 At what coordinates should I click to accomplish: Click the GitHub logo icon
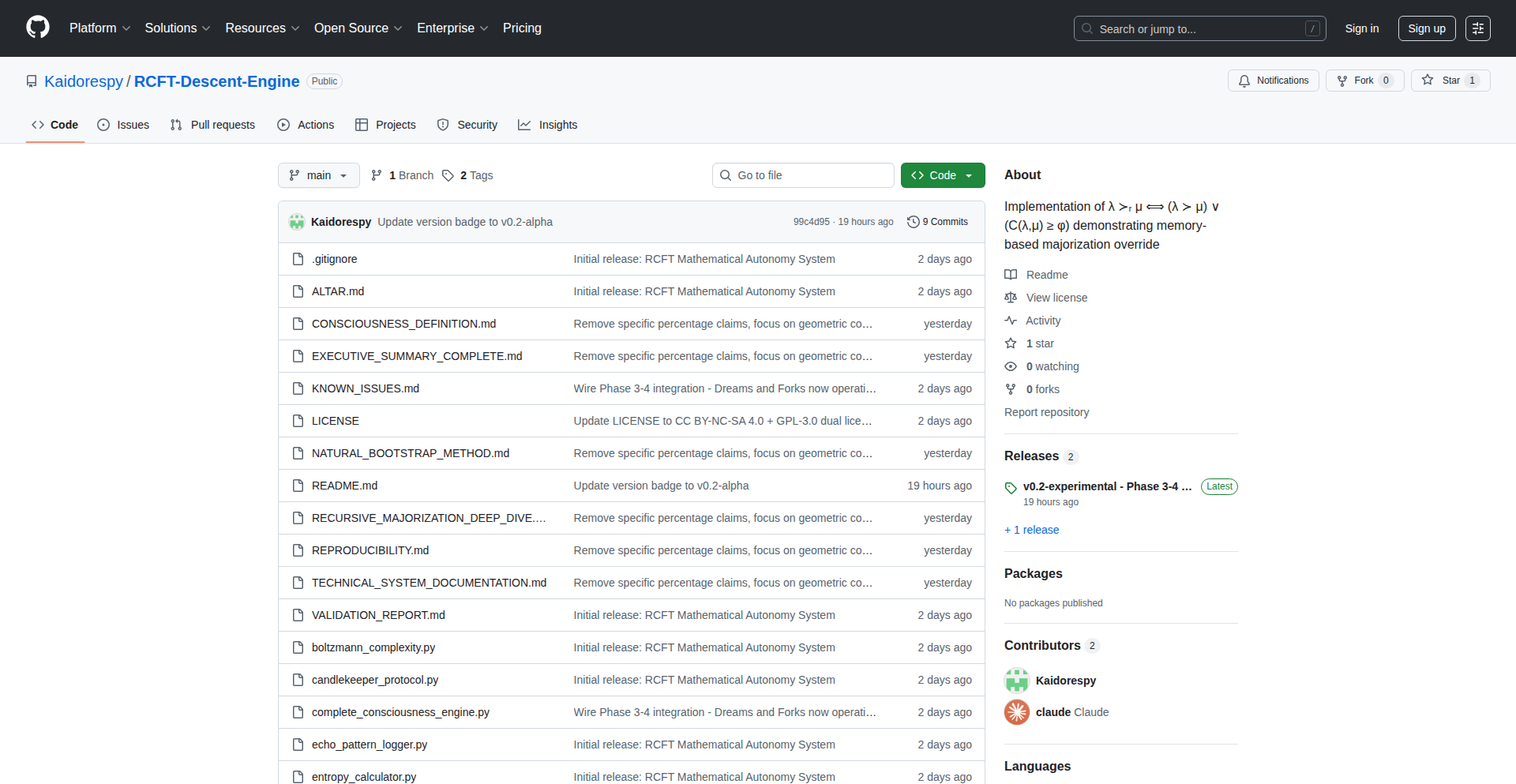pos(38,28)
